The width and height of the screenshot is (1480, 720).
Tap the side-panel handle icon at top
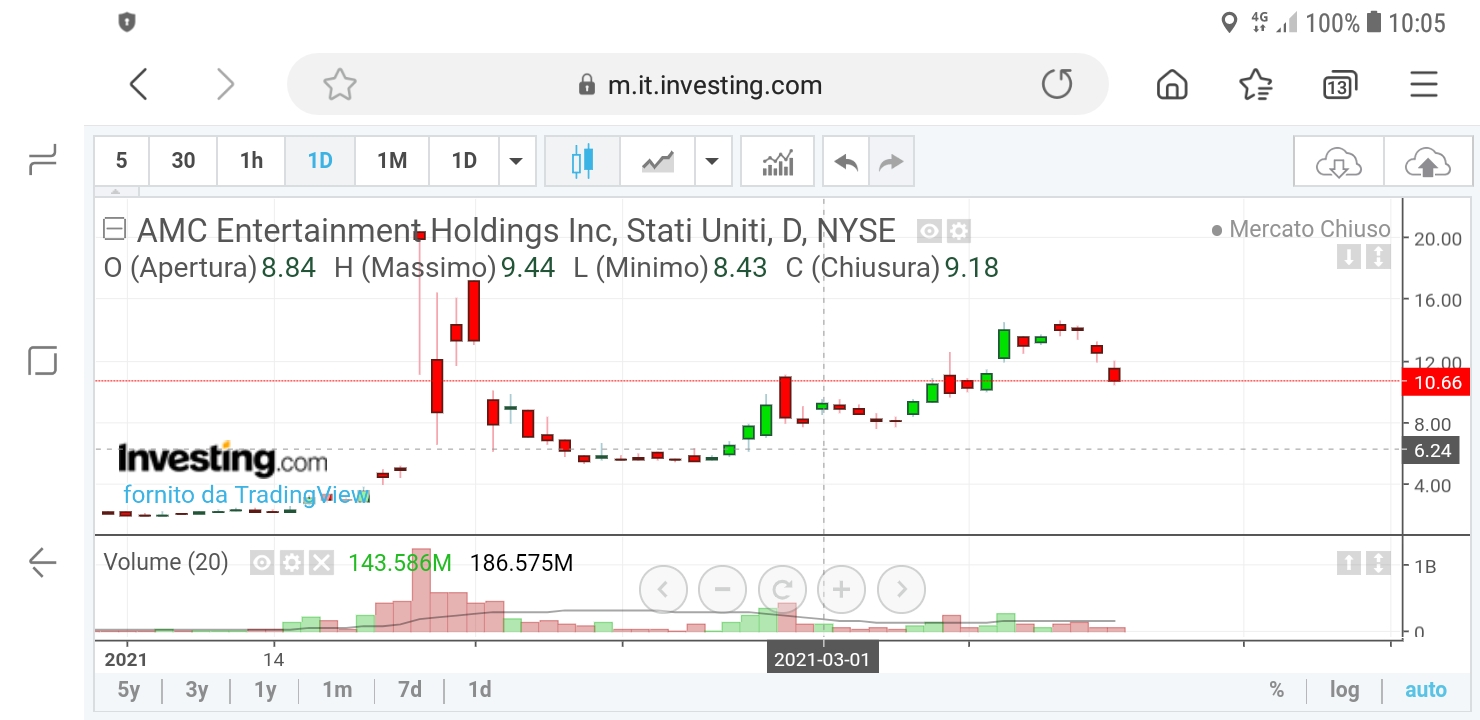tap(42, 160)
